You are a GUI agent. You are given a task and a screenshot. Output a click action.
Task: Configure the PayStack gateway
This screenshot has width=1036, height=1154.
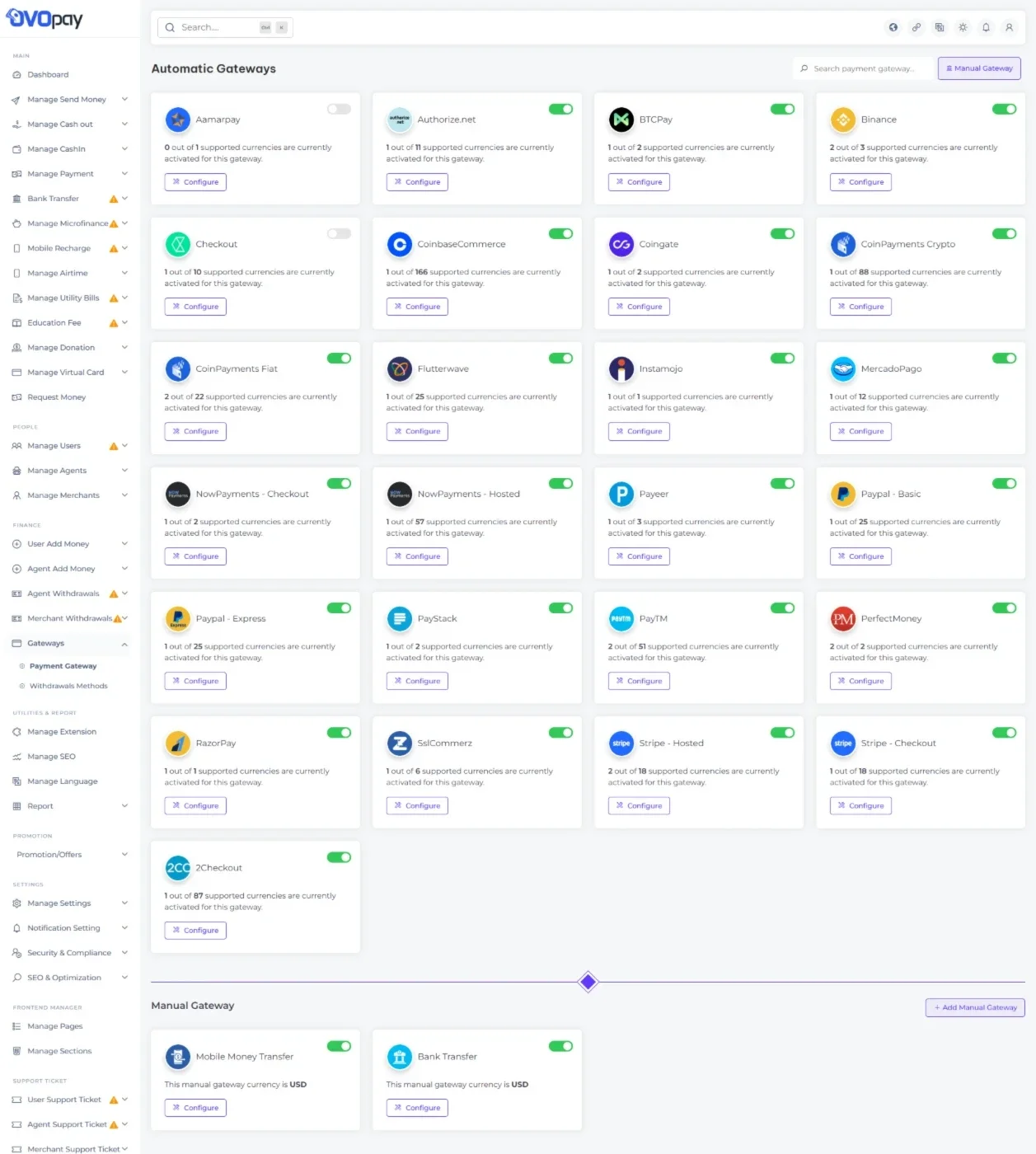point(417,681)
